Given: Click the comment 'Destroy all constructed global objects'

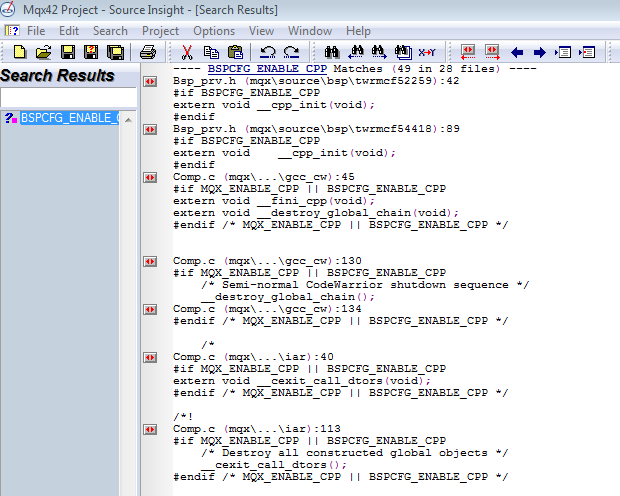Looking at the screenshot, I should (x=355, y=453).
